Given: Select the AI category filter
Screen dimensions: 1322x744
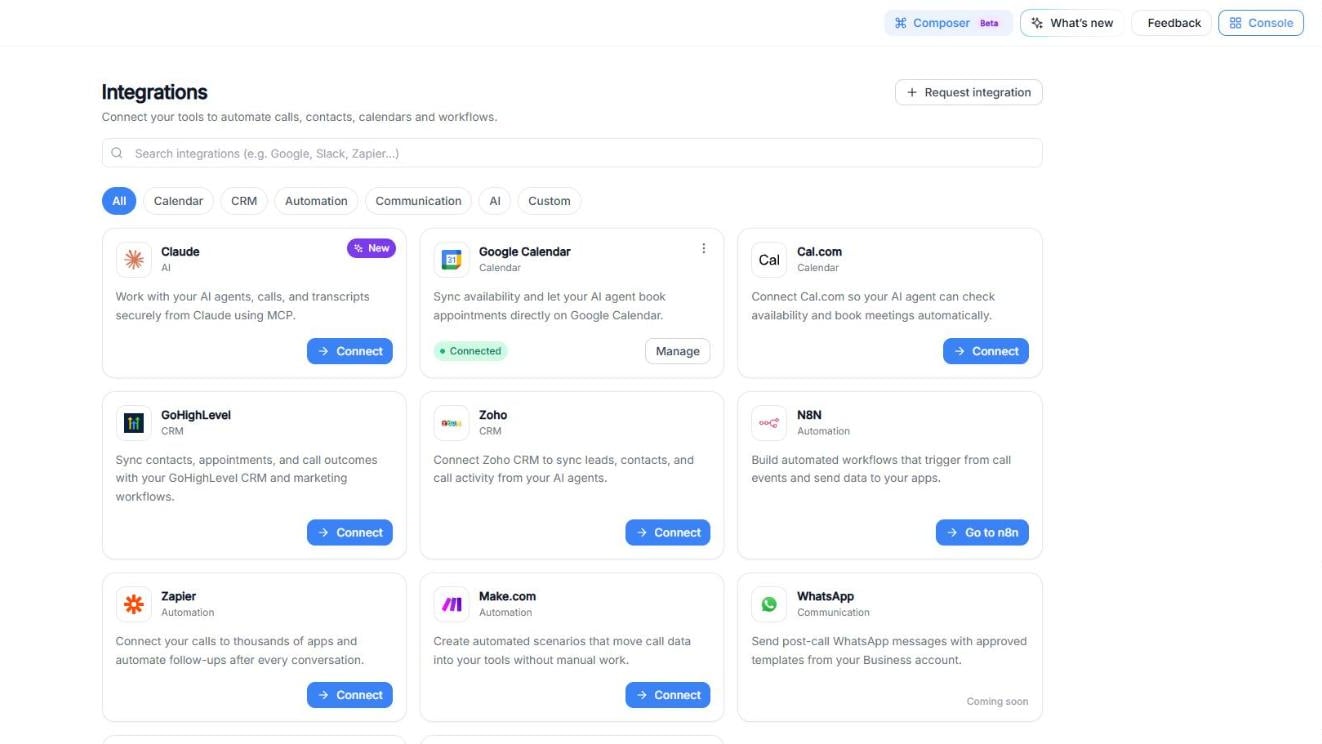Looking at the screenshot, I should point(495,201).
